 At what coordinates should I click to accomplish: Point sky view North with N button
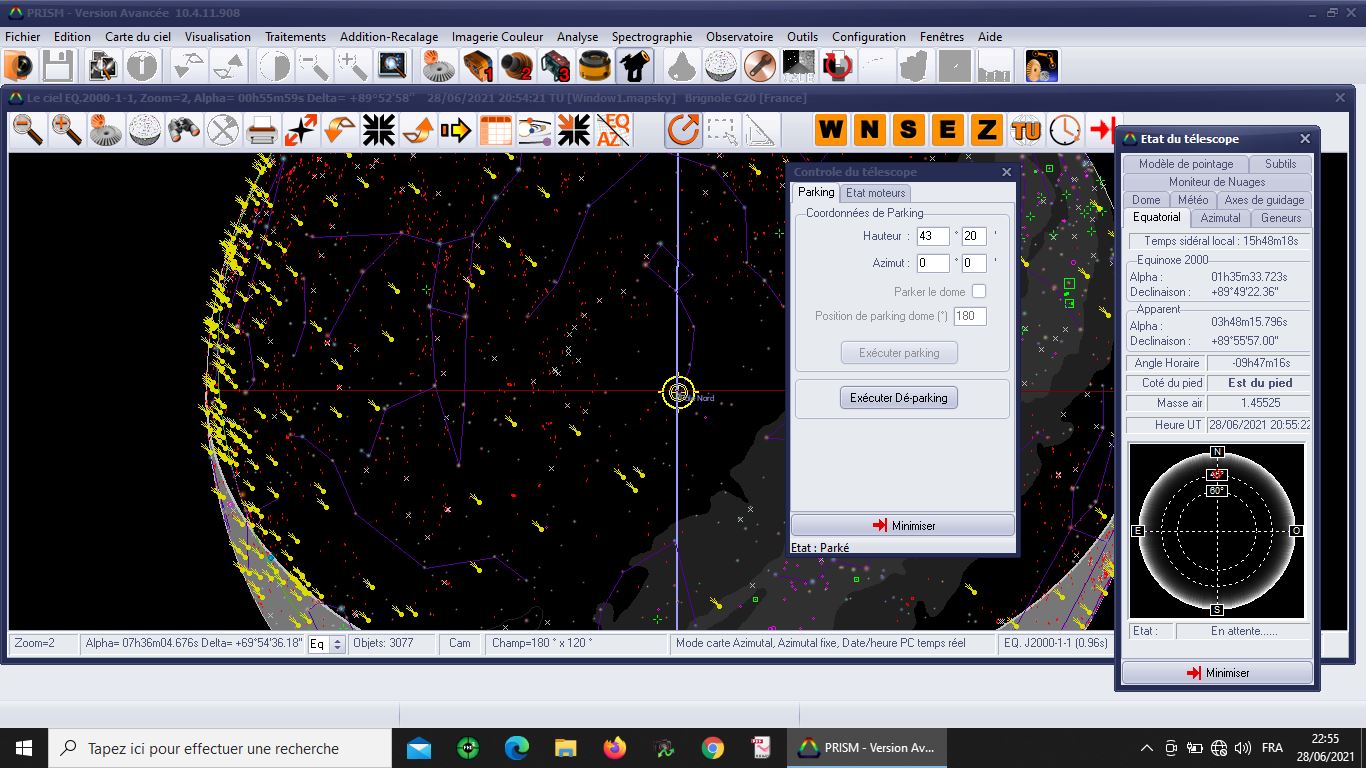tap(869, 130)
